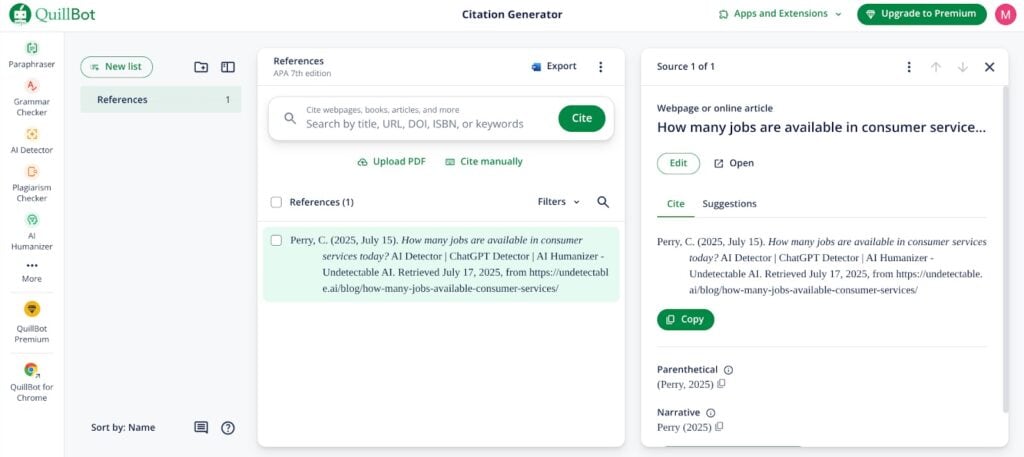Open the QuillBot home logo
This screenshot has width=1024, height=457.
pos(52,14)
